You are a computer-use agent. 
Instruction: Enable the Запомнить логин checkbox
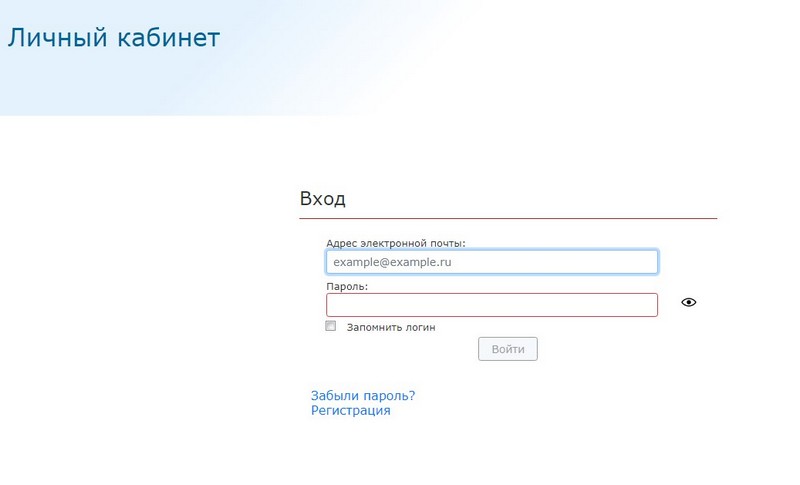click(x=331, y=326)
